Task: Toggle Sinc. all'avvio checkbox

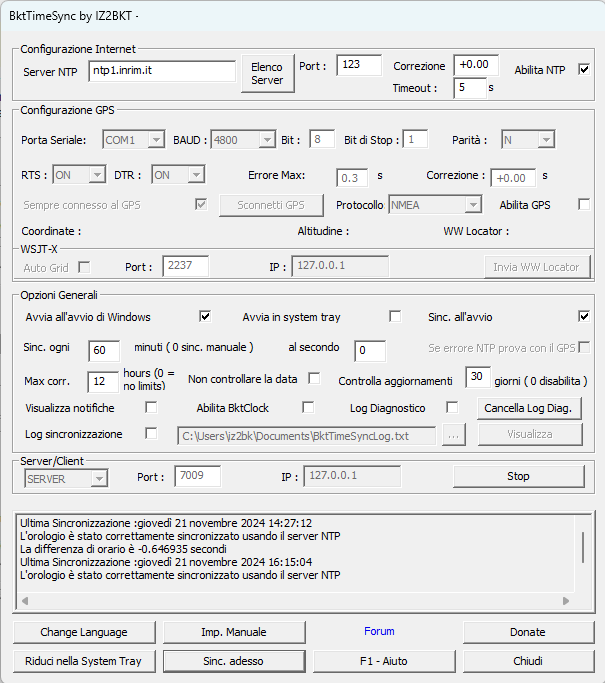Action: (x=584, y=316)
